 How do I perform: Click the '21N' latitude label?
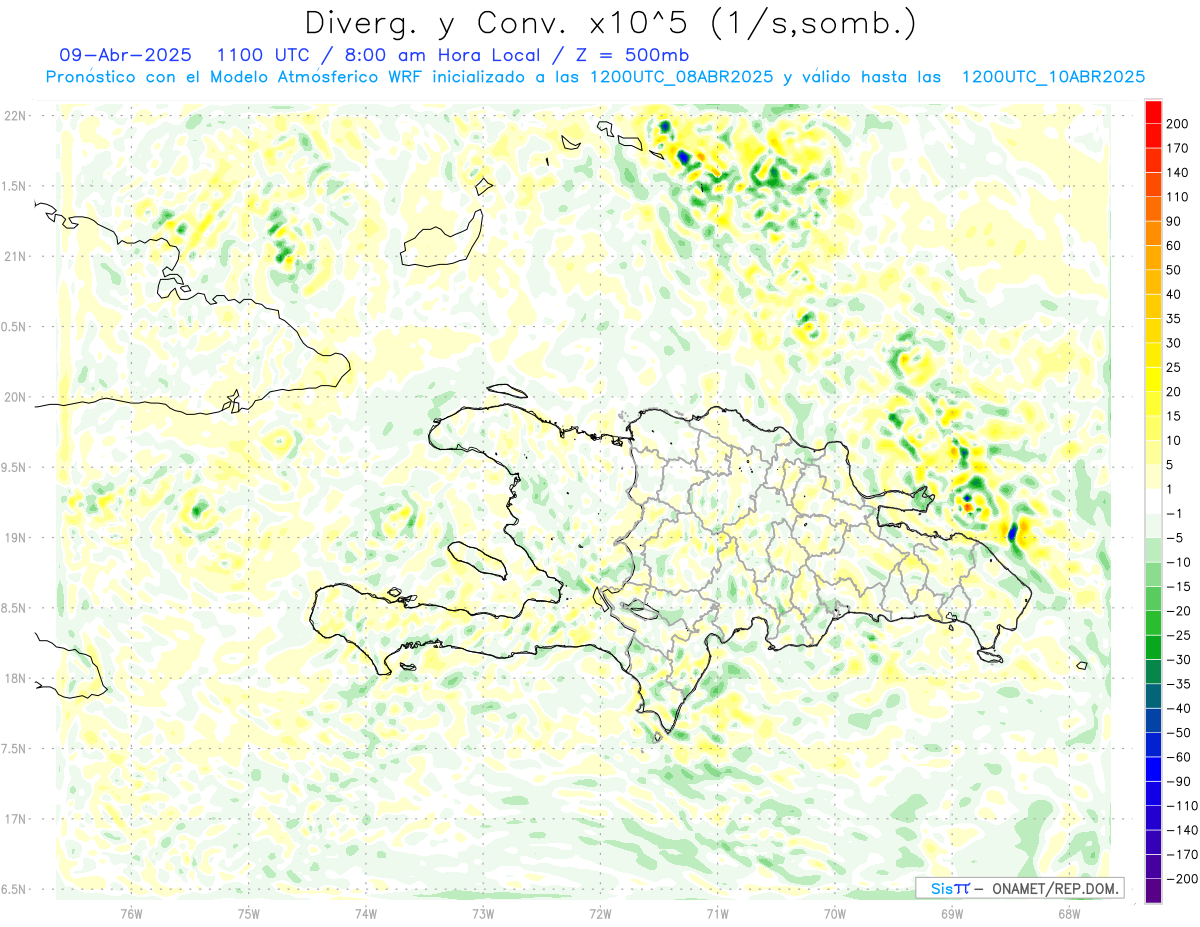(15, 256)
